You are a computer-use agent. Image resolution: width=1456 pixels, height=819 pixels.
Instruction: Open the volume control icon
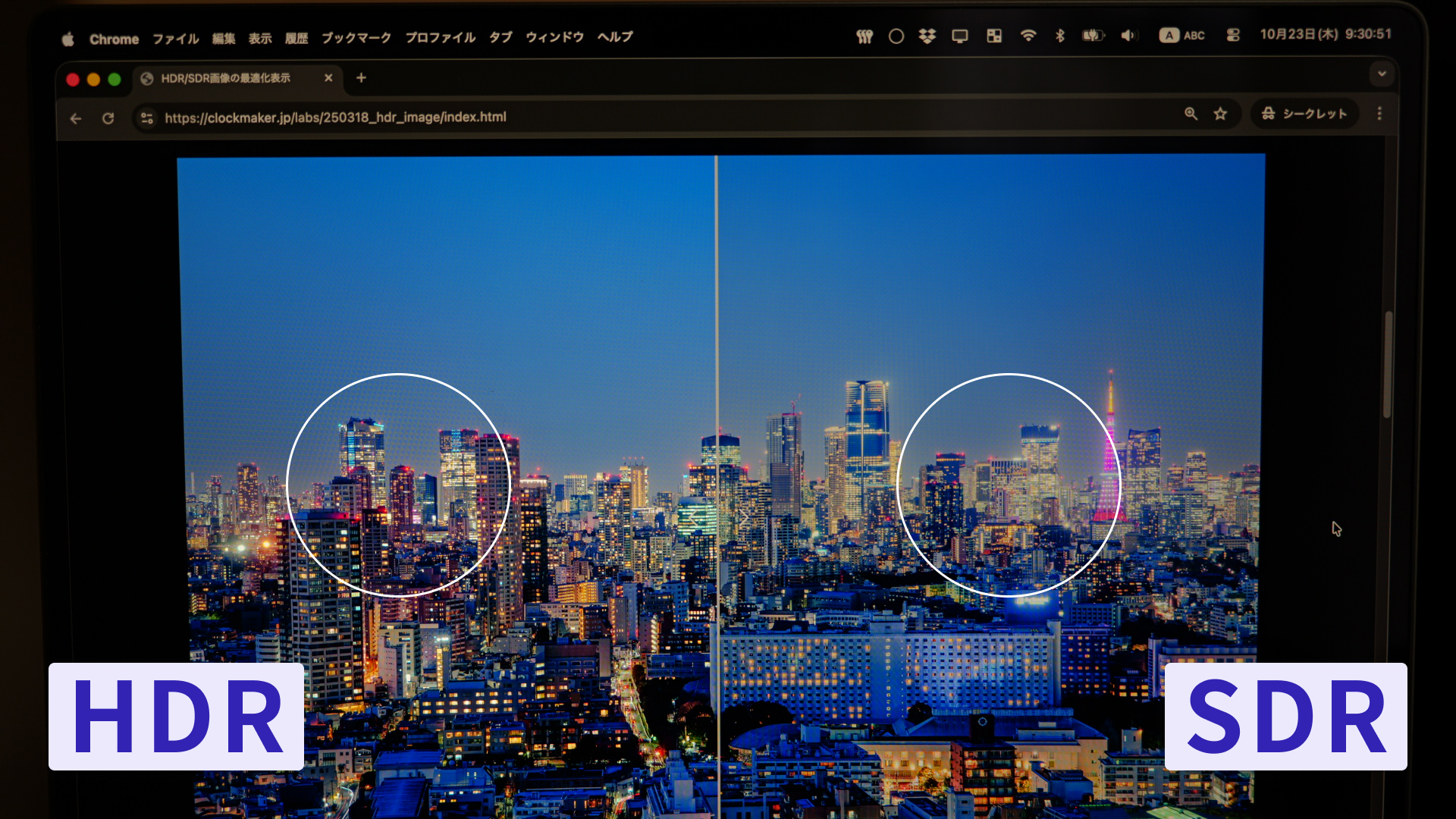coord(1128,36)
